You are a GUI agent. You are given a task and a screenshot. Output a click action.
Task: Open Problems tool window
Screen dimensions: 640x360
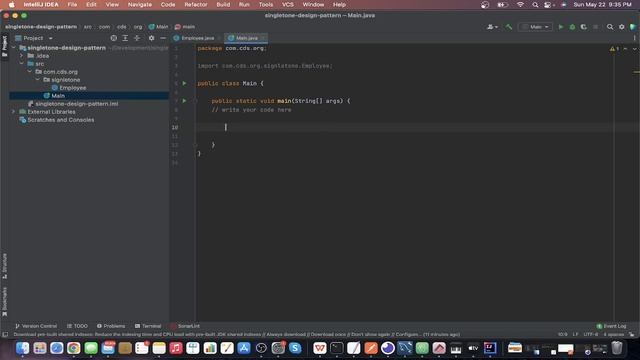tap(111, 326)
